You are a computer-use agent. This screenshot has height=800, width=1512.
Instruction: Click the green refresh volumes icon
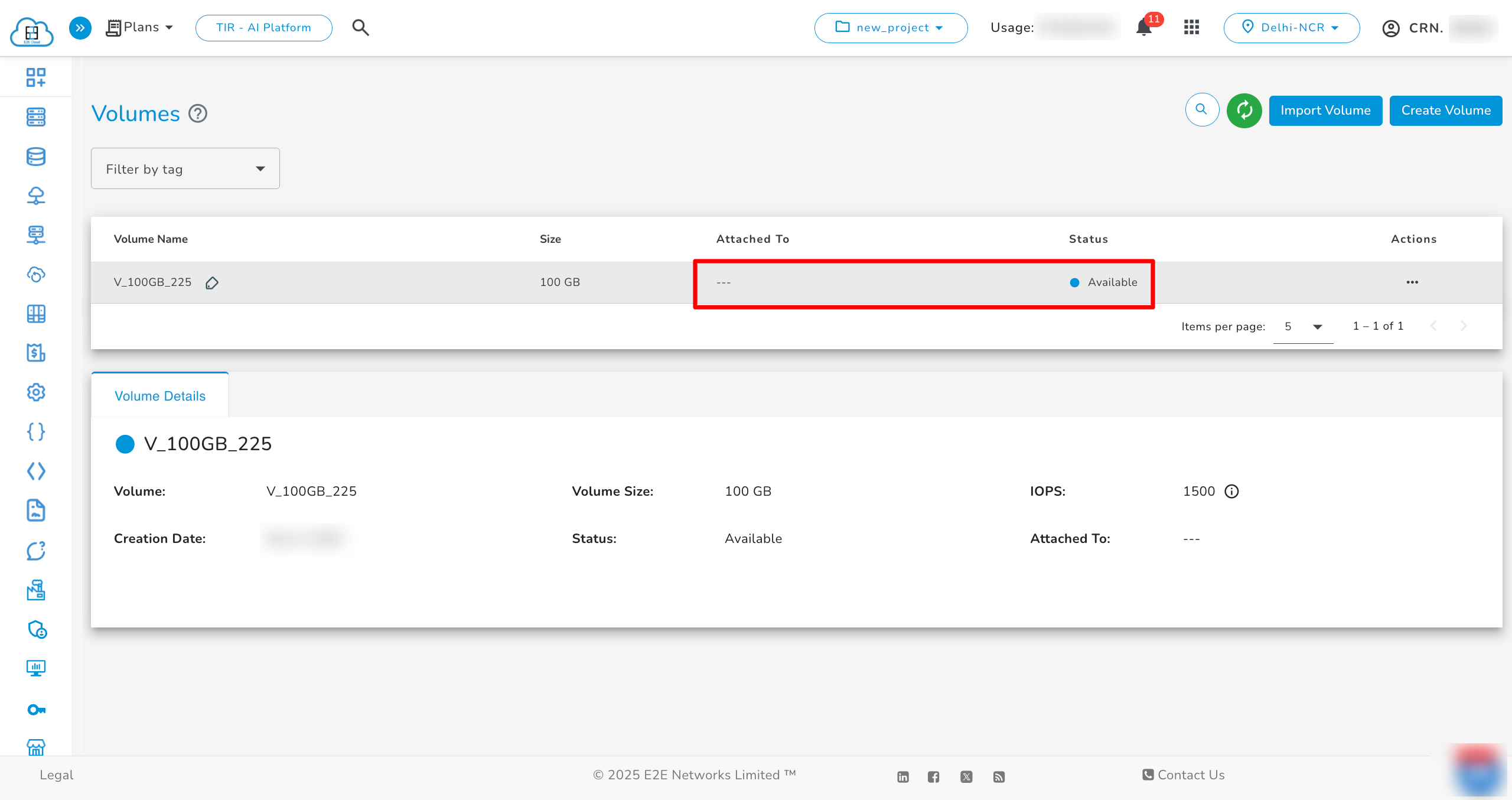(1244, 110)
